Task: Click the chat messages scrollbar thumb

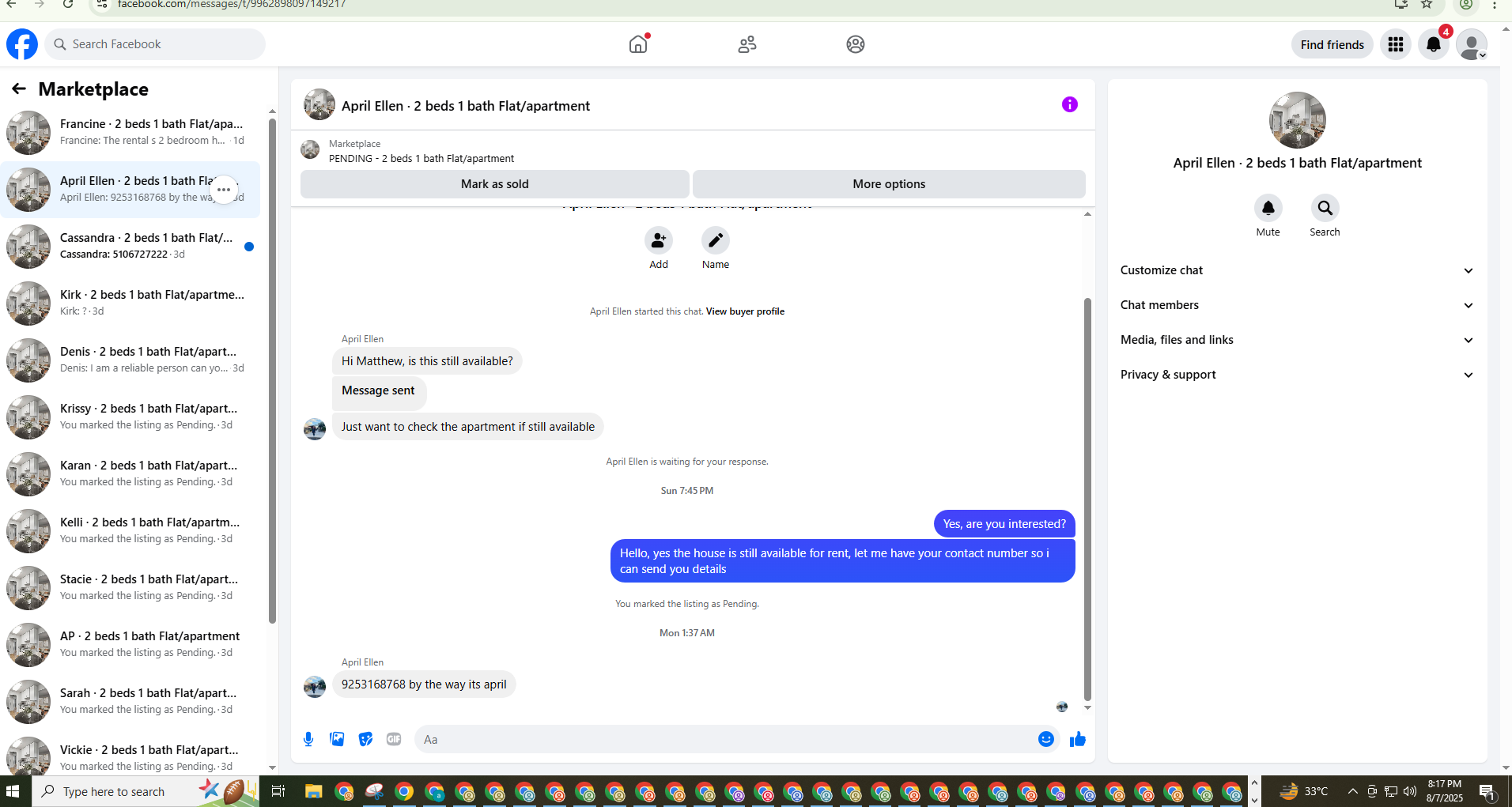Action: (x=1087, y=500)
